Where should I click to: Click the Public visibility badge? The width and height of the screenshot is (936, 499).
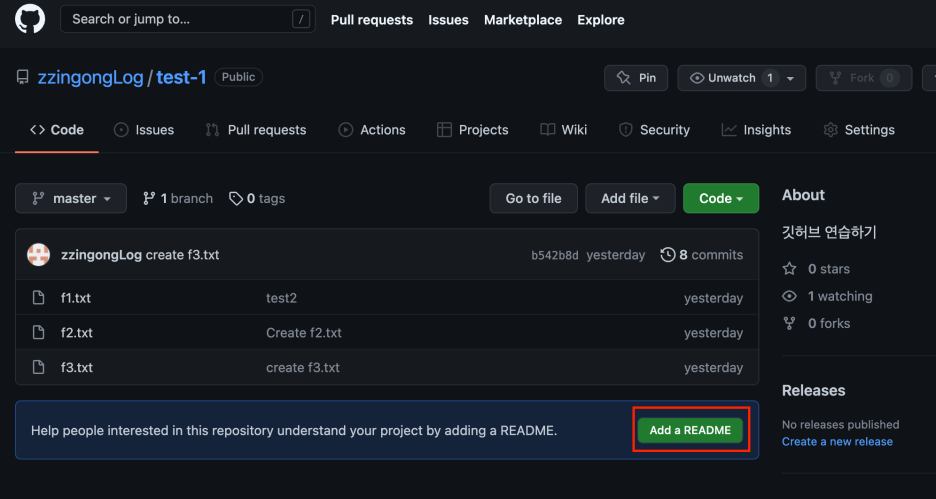(x=239, y=77)
